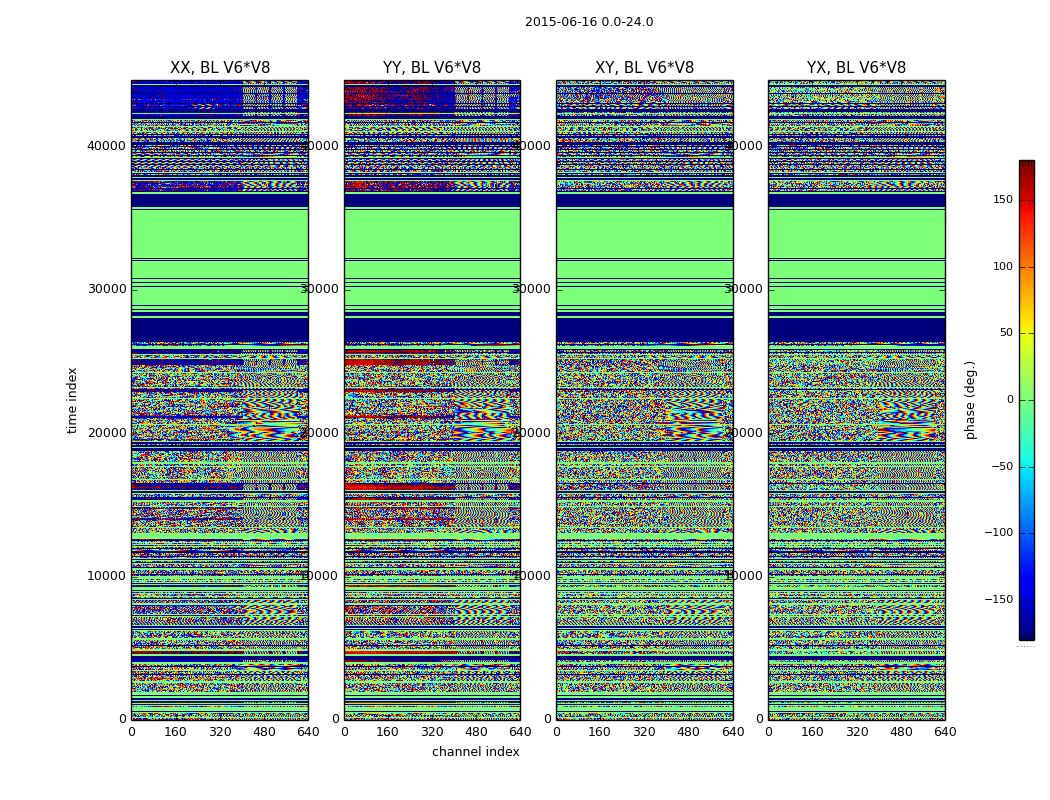The image size is (1050, 800).
Task: Click the −100 tick label on the colorbar
Action: (x=996, y=533)
